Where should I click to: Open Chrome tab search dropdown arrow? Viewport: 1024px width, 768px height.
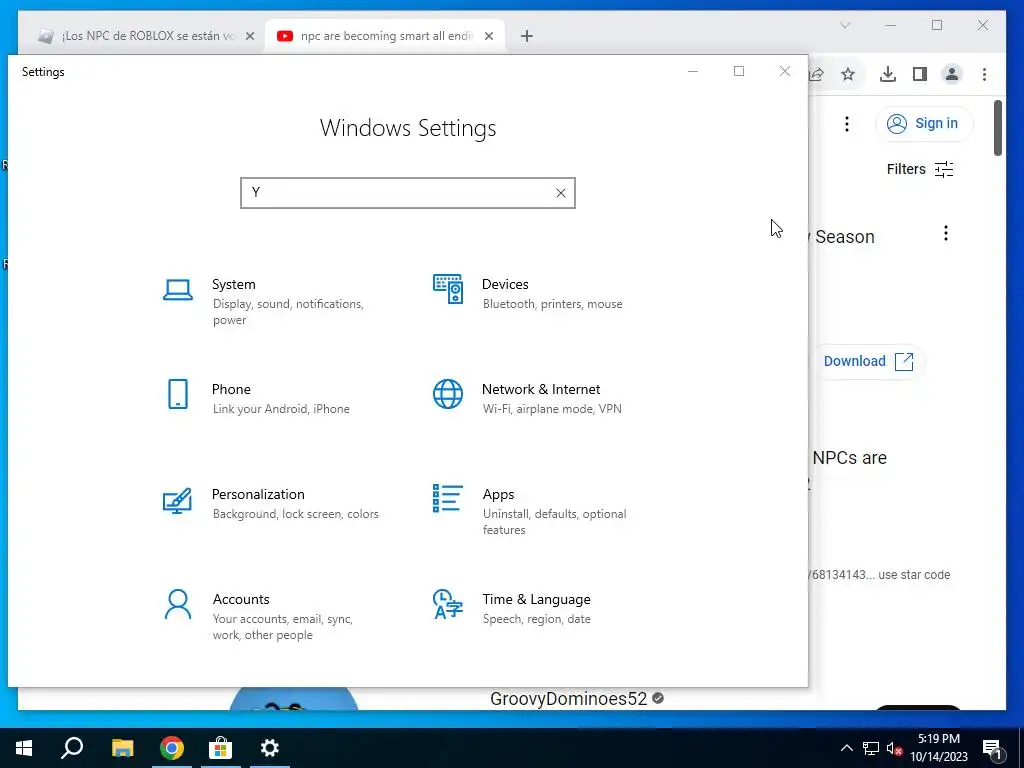click(x=845, y=25)
